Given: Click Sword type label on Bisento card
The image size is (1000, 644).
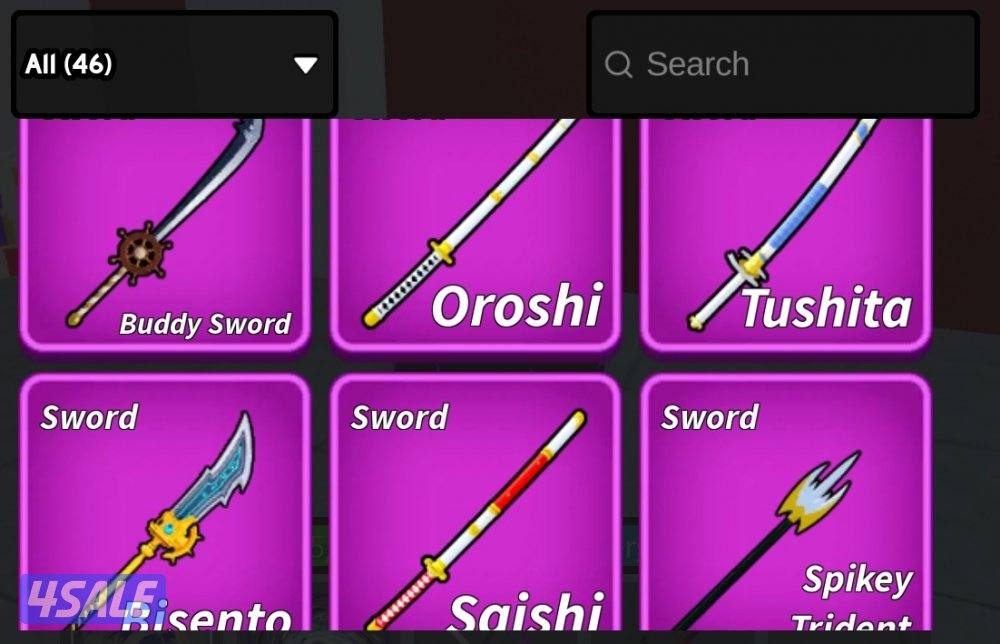Looking at the screenshot, I should point(89,418).
